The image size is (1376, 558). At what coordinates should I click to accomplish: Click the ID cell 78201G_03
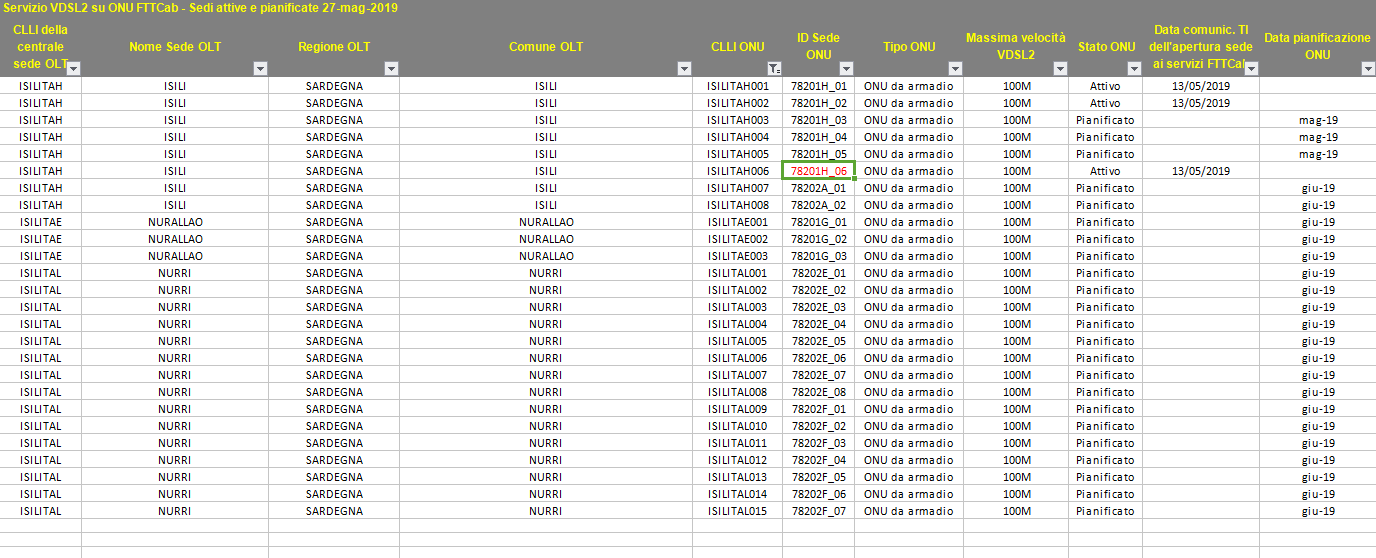coord(819,256)
